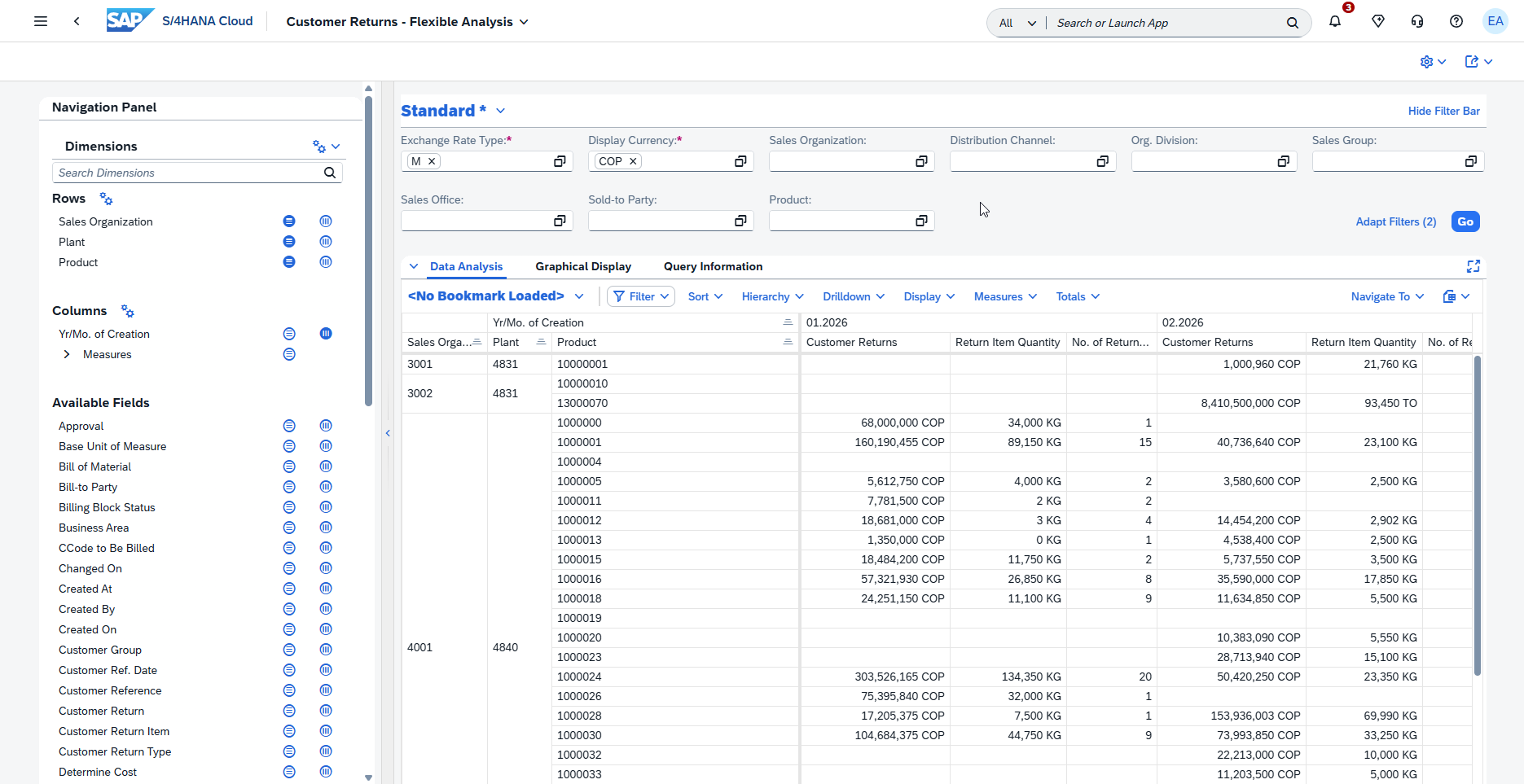
Task: Toggle Approval into Rows
Action: pos(289,425)
